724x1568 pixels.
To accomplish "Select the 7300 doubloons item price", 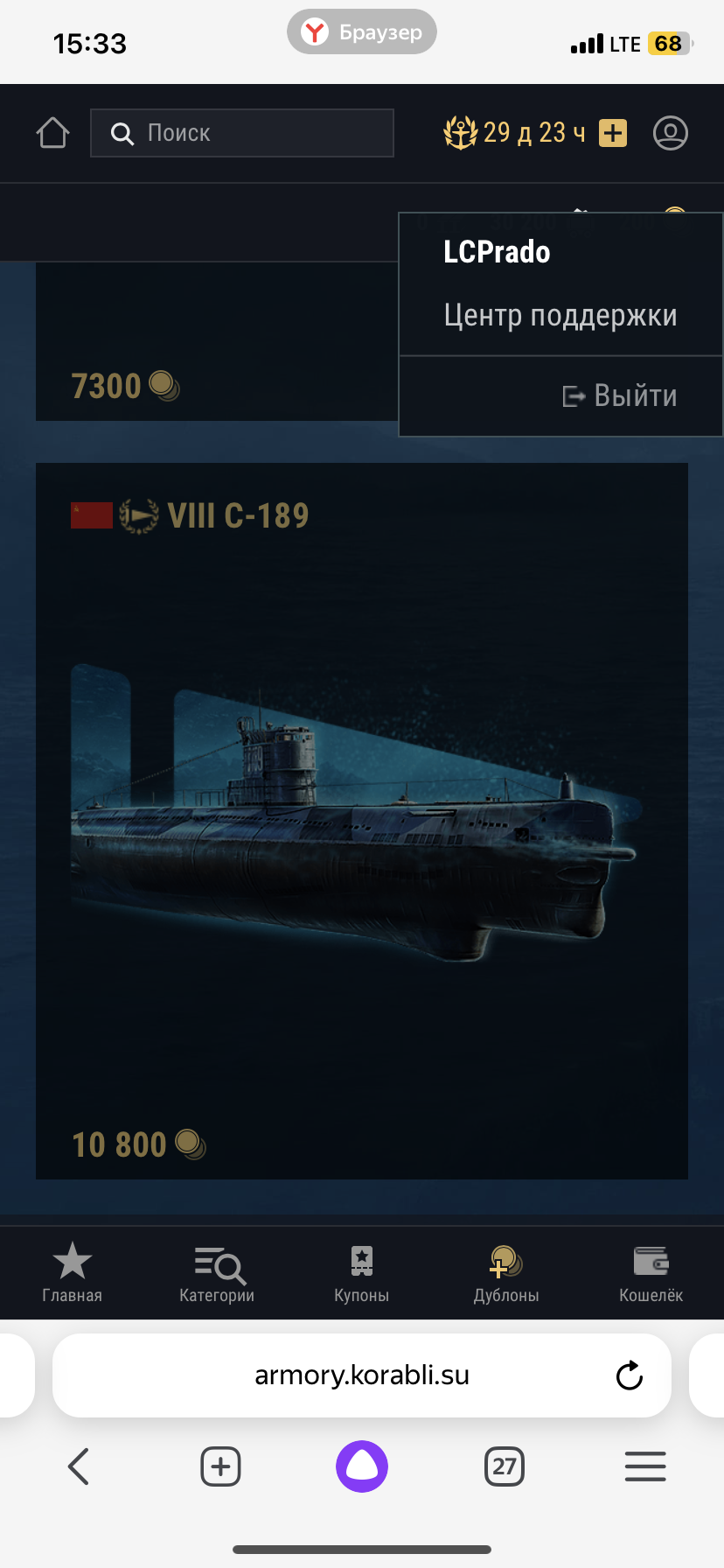I will pyautogui.click(x=125, y=386).
